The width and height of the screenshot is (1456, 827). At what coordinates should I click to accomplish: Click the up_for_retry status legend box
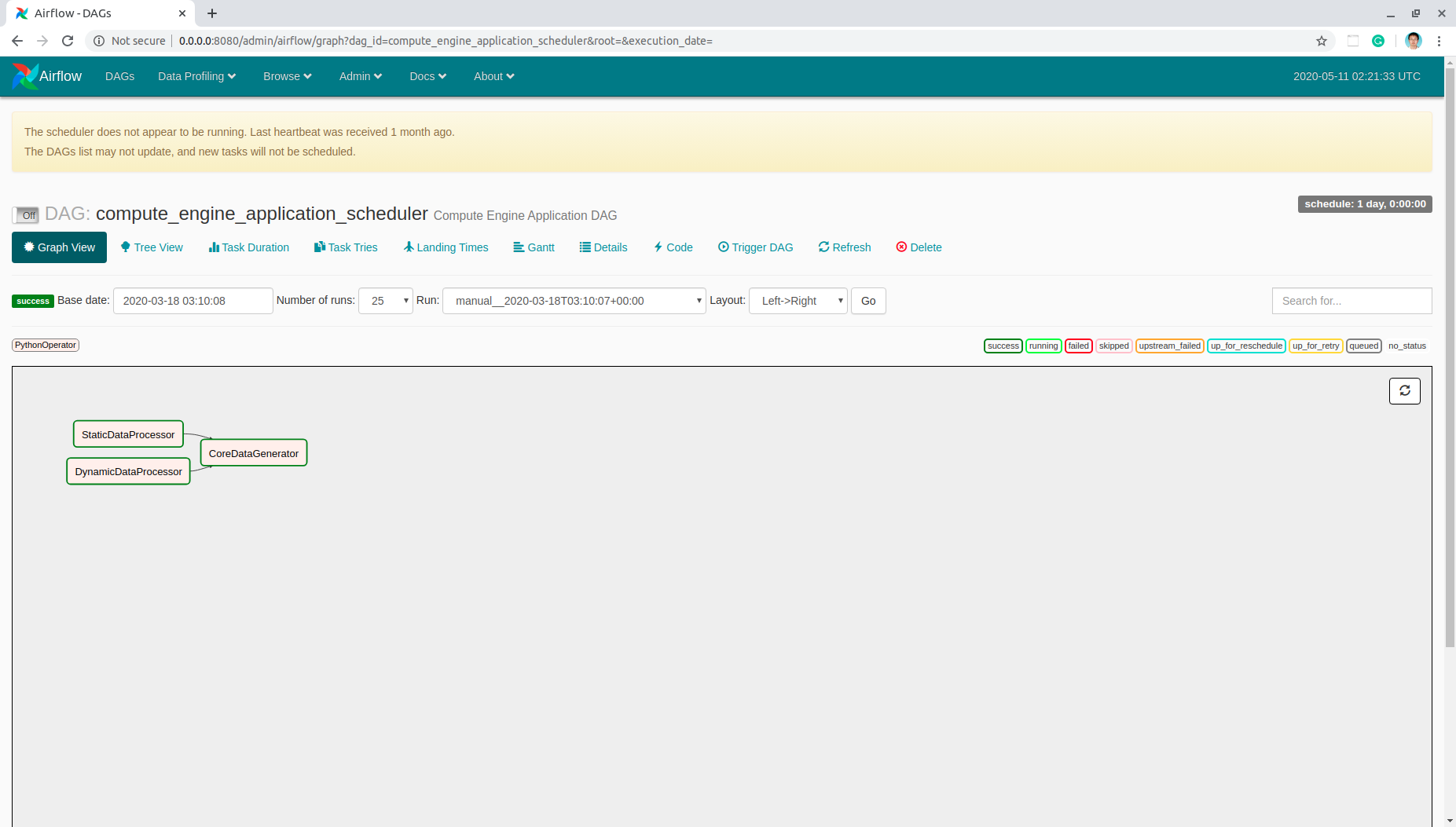pyautogui.click(x=1315, y=346)
